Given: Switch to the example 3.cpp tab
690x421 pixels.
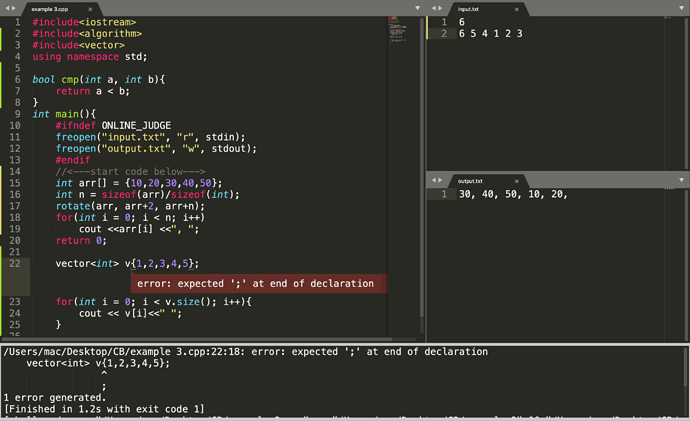Looking at the screenshot, I should pos(50,9).
